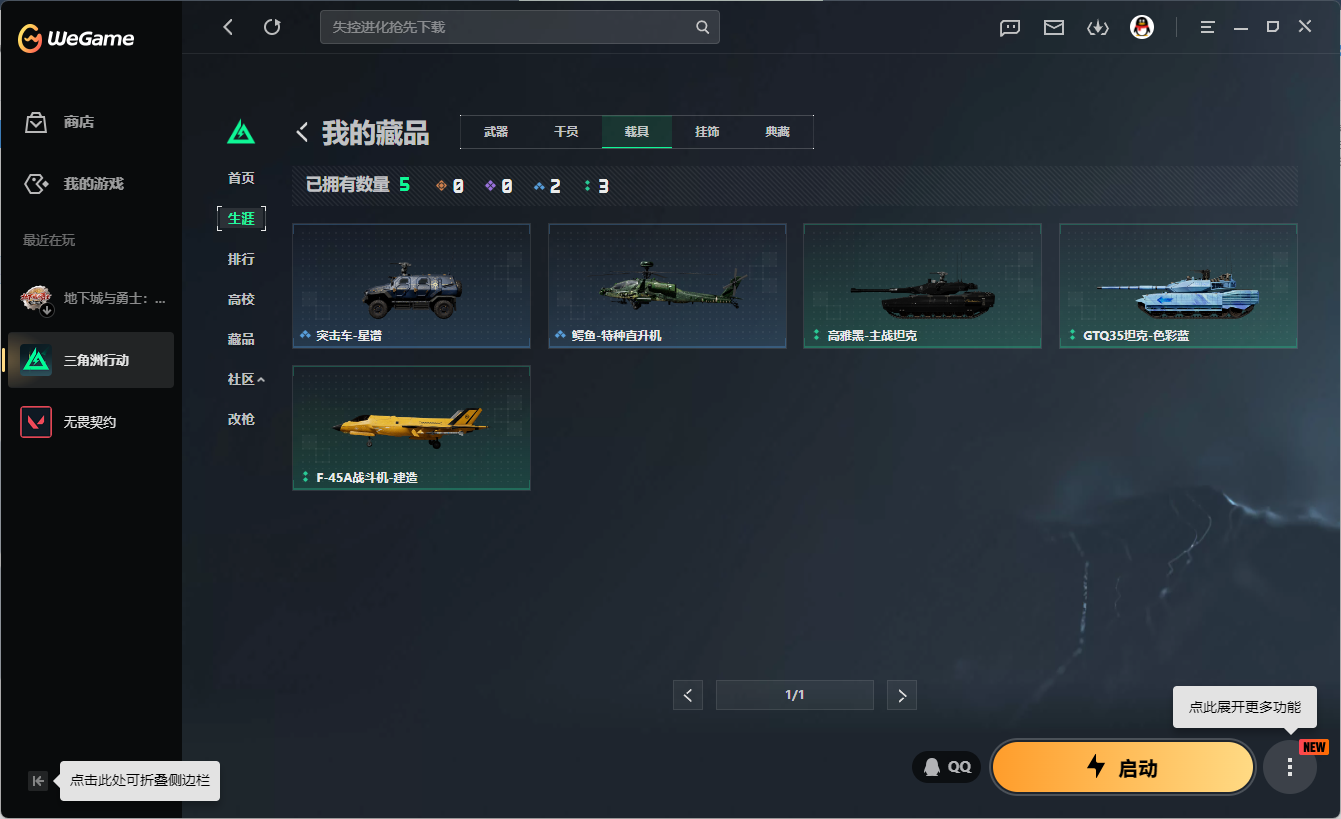
Task: Collapse the 社区 section
Action: pyautogui.click(x=246, y=379)
